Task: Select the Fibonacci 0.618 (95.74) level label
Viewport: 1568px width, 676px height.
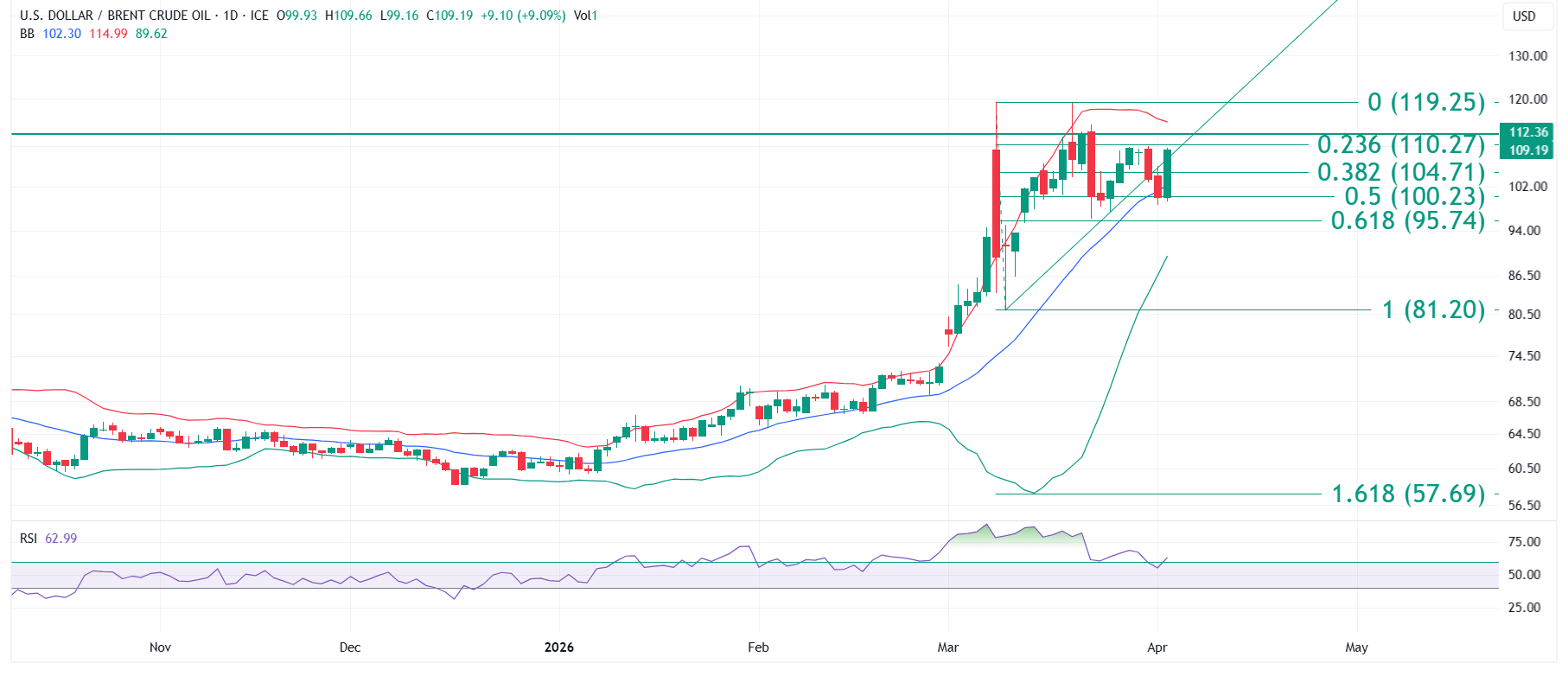Action: click(1407, 220)
